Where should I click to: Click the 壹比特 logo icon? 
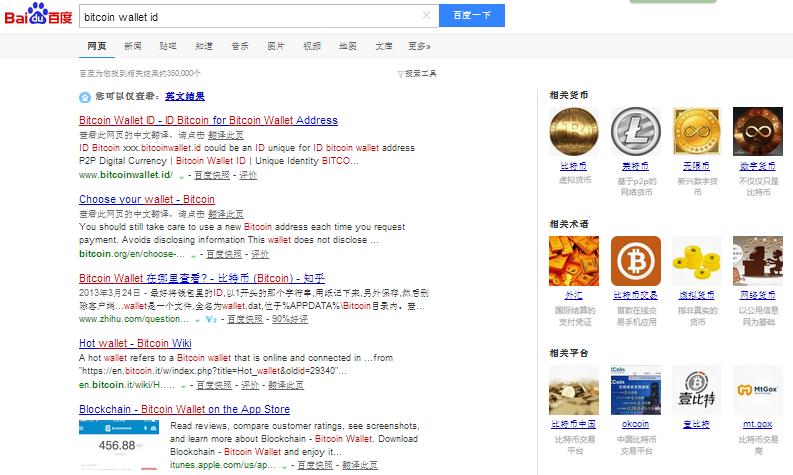tap(697, 390)
